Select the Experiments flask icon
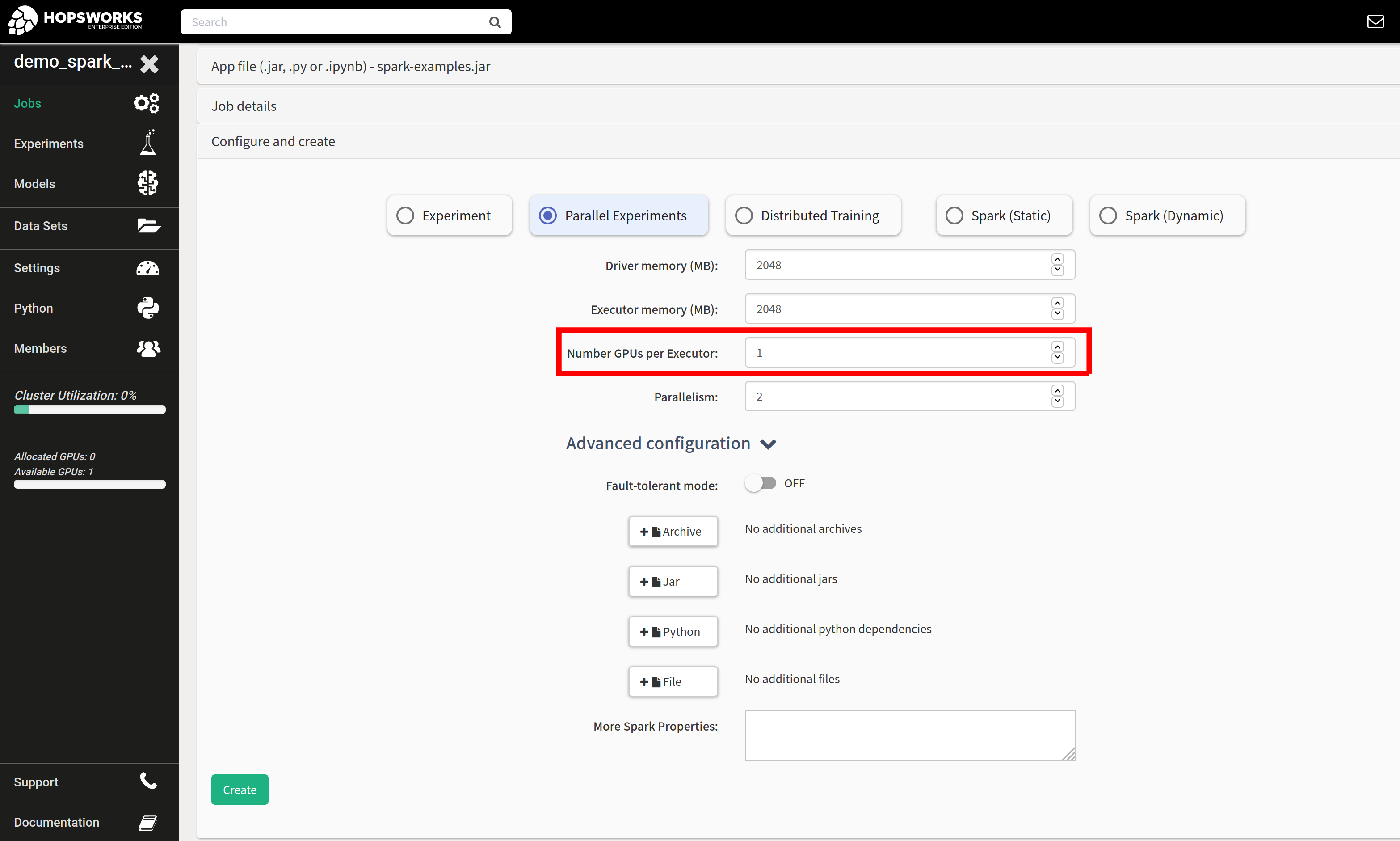 [x=148, y=143]
